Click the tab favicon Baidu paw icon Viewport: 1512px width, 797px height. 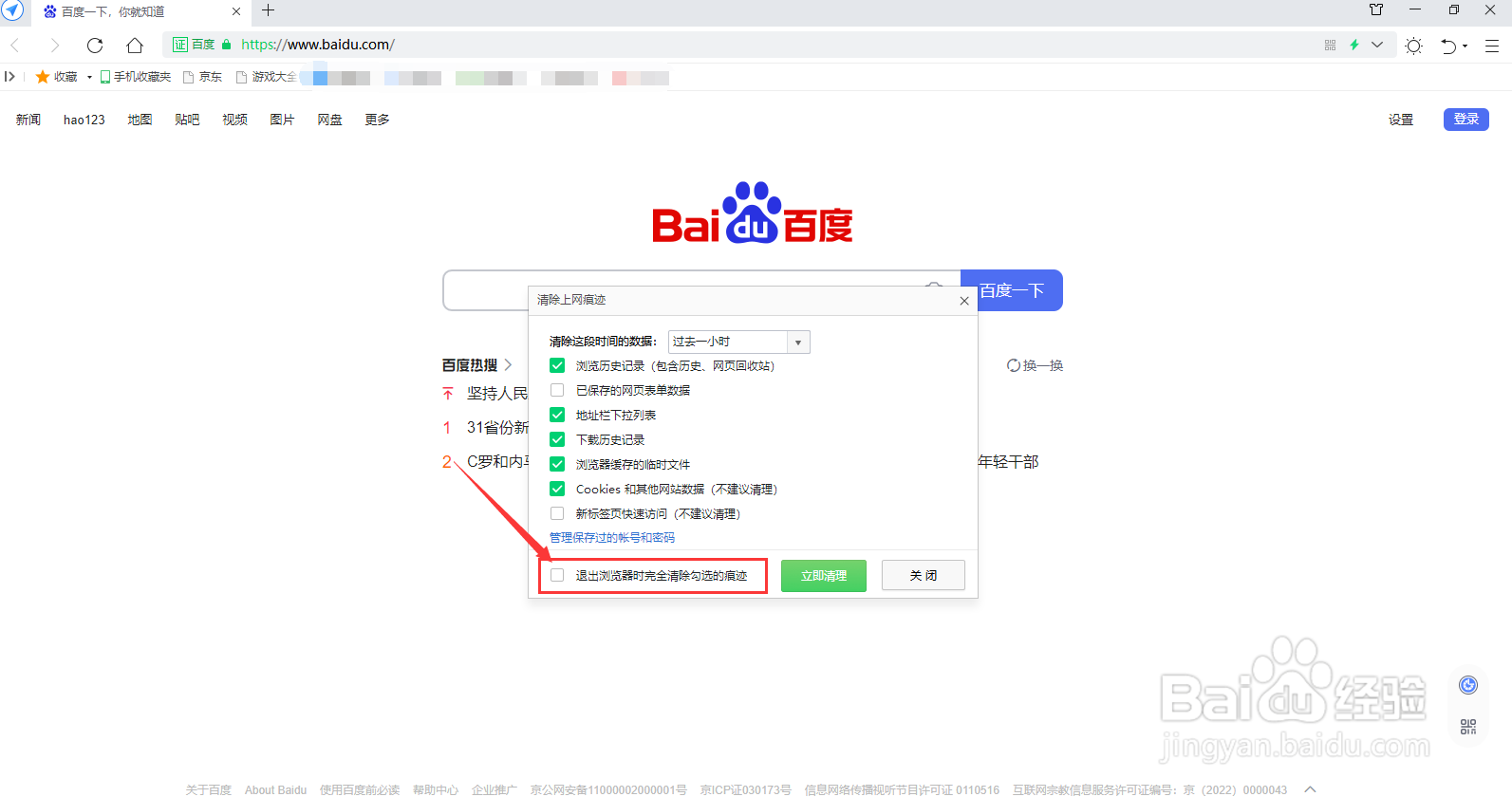(x=50, y=11)
